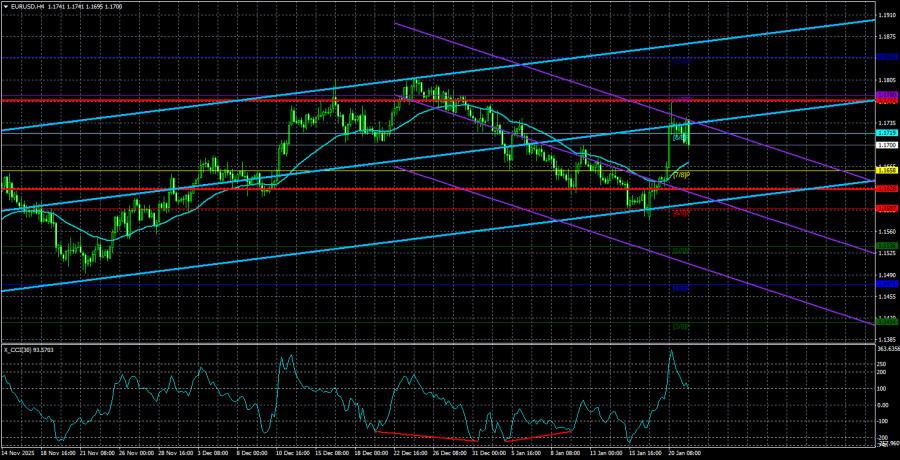Click the triangle arrow beside EURUSD,H4 title
Screen dimensions: 900x460
(5, 5)
